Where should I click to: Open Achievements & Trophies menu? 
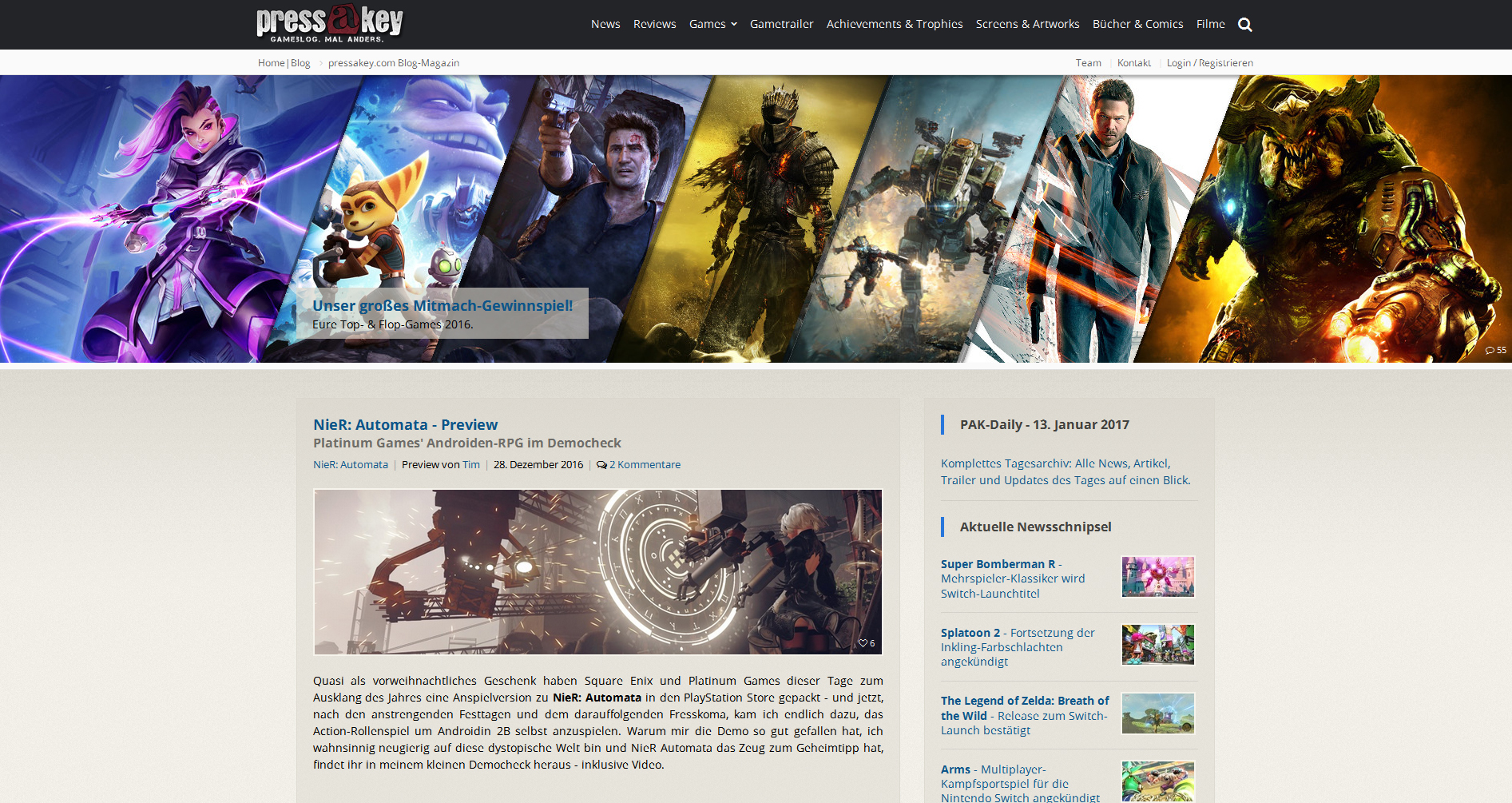(895, 25)
